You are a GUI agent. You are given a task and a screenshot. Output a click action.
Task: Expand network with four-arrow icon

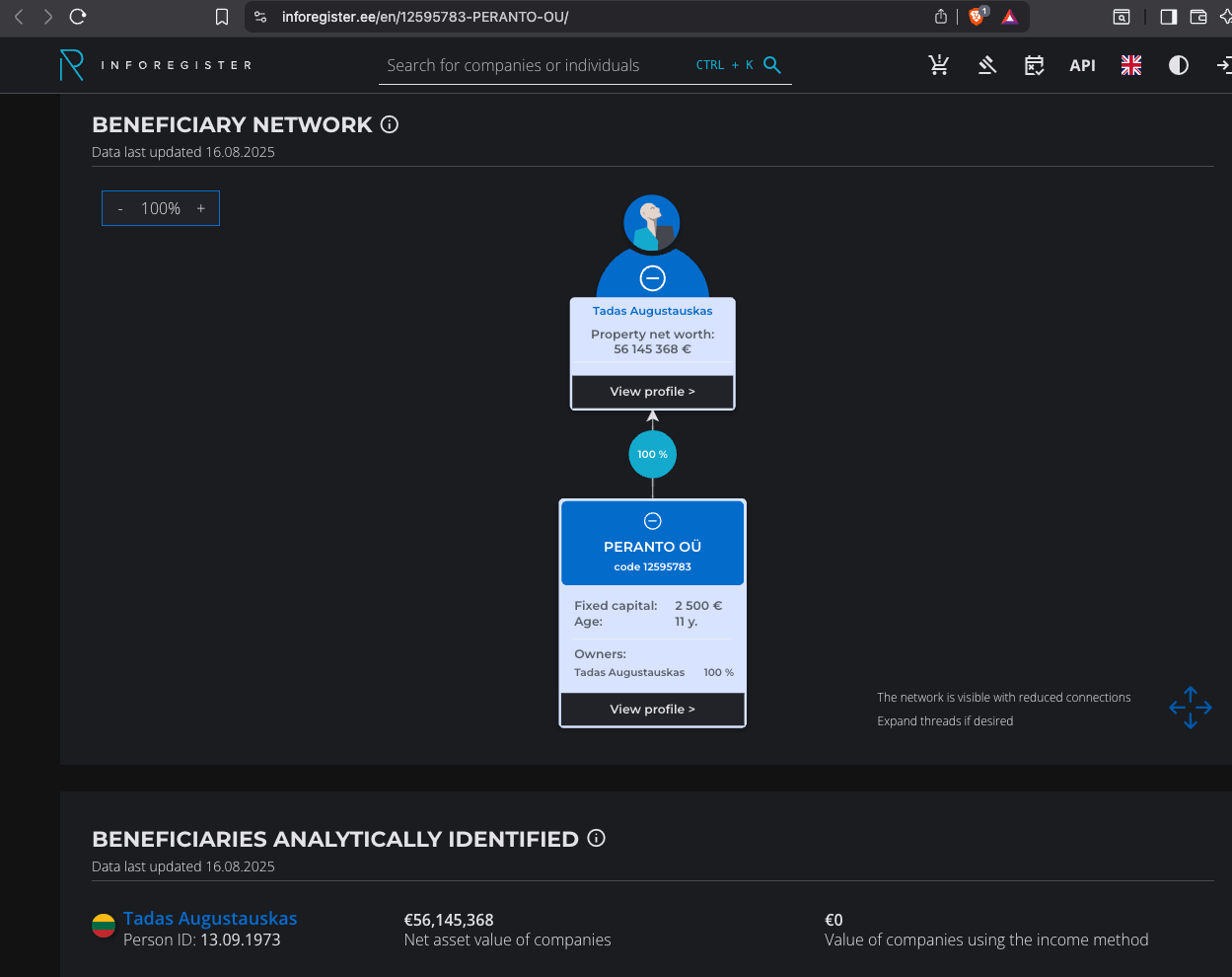coord(1191,708)
